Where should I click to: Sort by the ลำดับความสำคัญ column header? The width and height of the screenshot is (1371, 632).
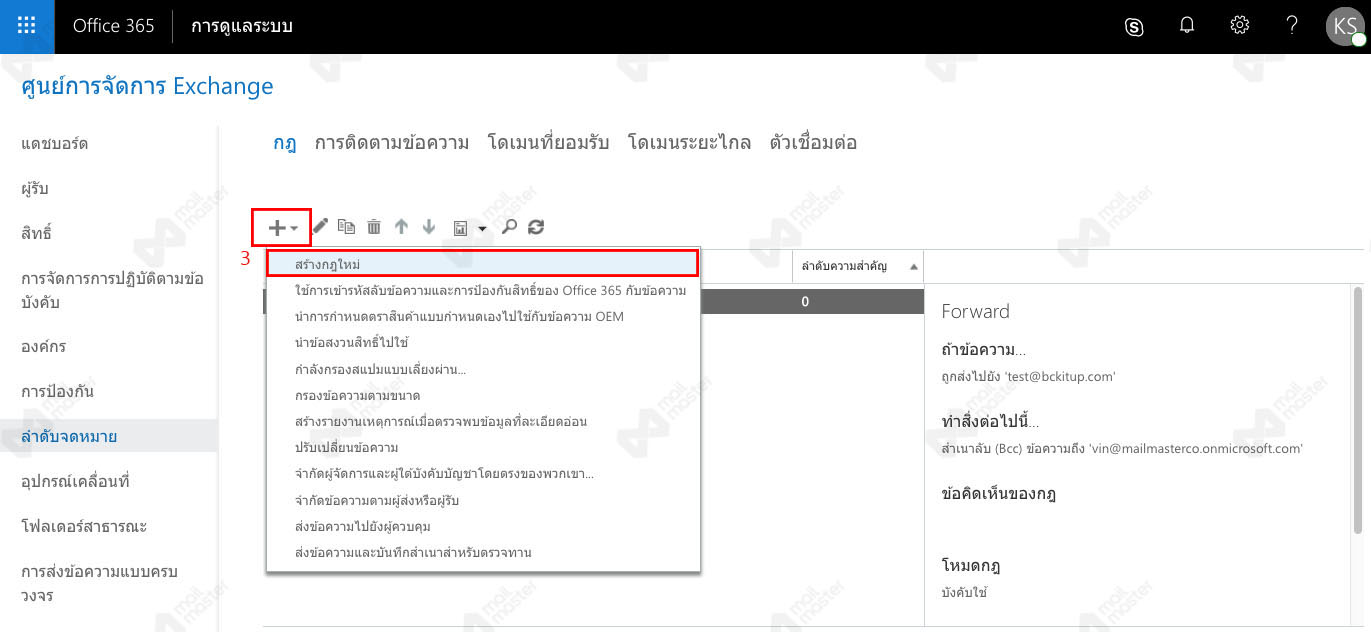click(858, 267)
